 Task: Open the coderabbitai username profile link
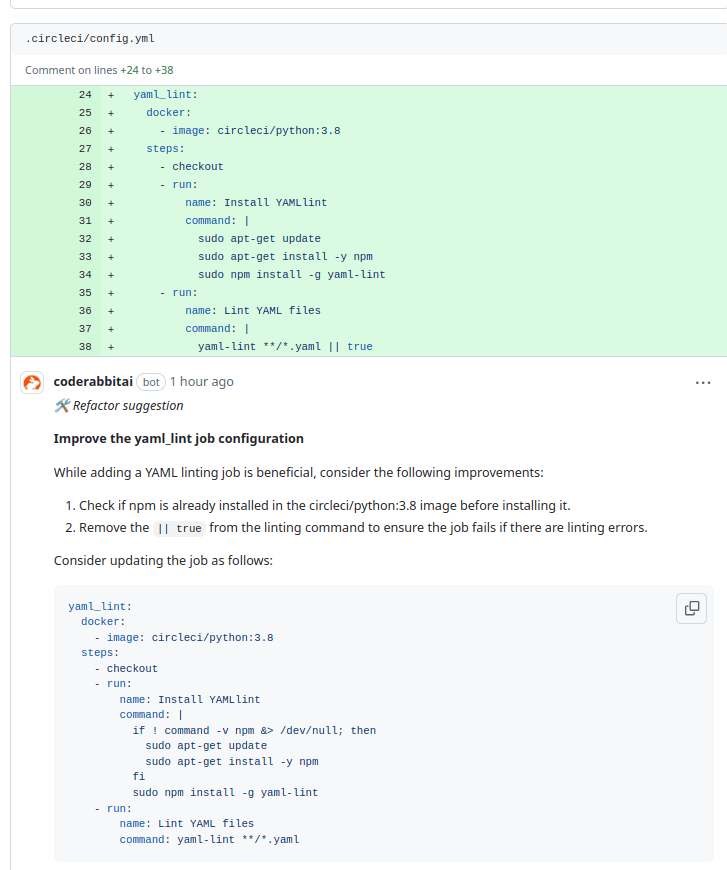pyautogui.click(x=93, y=382)
